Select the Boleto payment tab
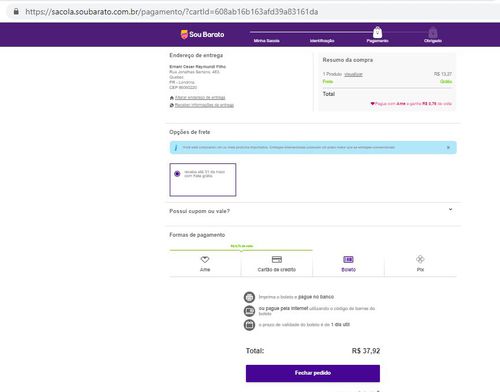 [348, 264]
